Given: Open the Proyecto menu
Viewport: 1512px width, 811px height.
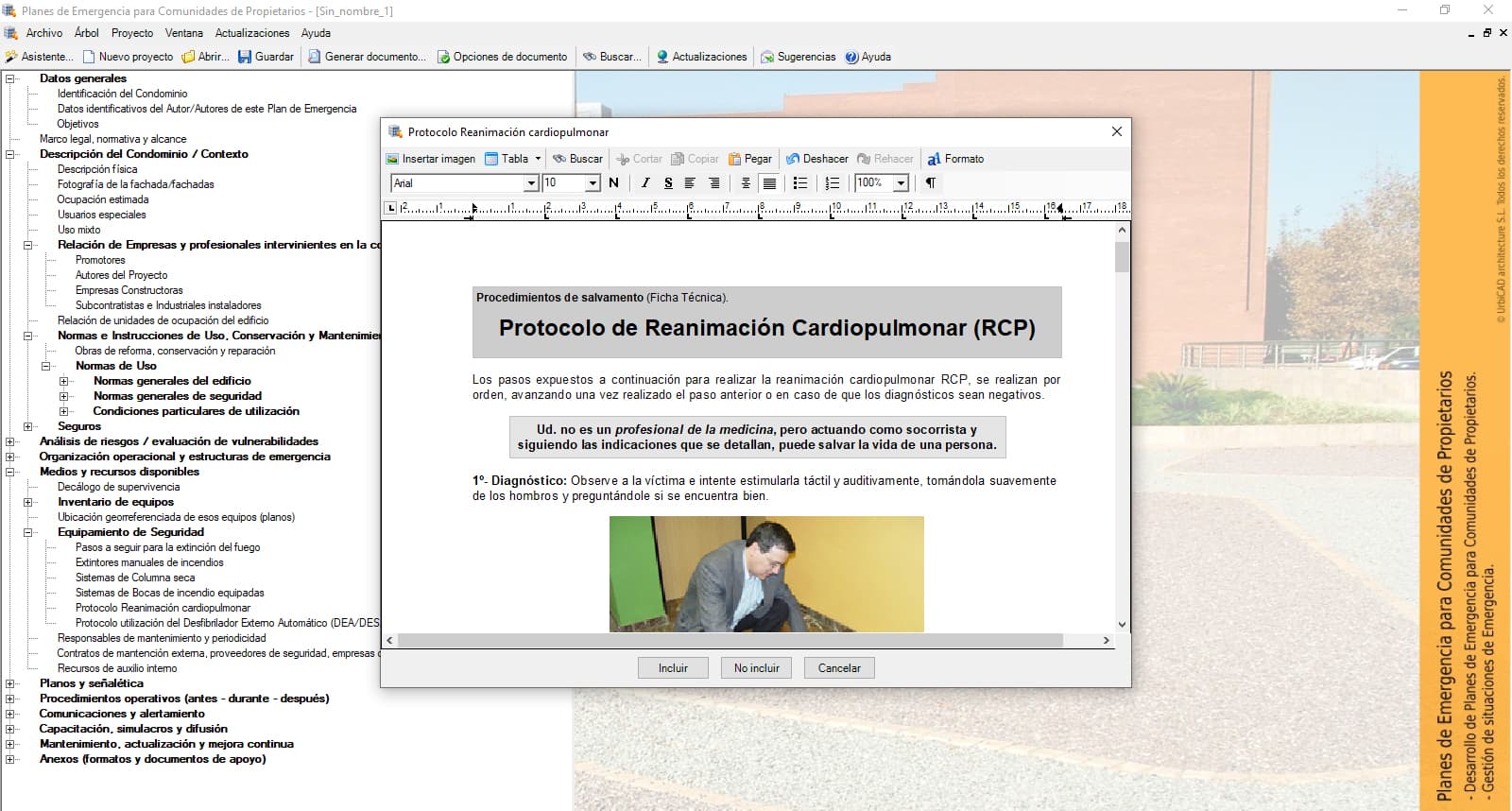Looking at the screenshot, I should (131, 33).
